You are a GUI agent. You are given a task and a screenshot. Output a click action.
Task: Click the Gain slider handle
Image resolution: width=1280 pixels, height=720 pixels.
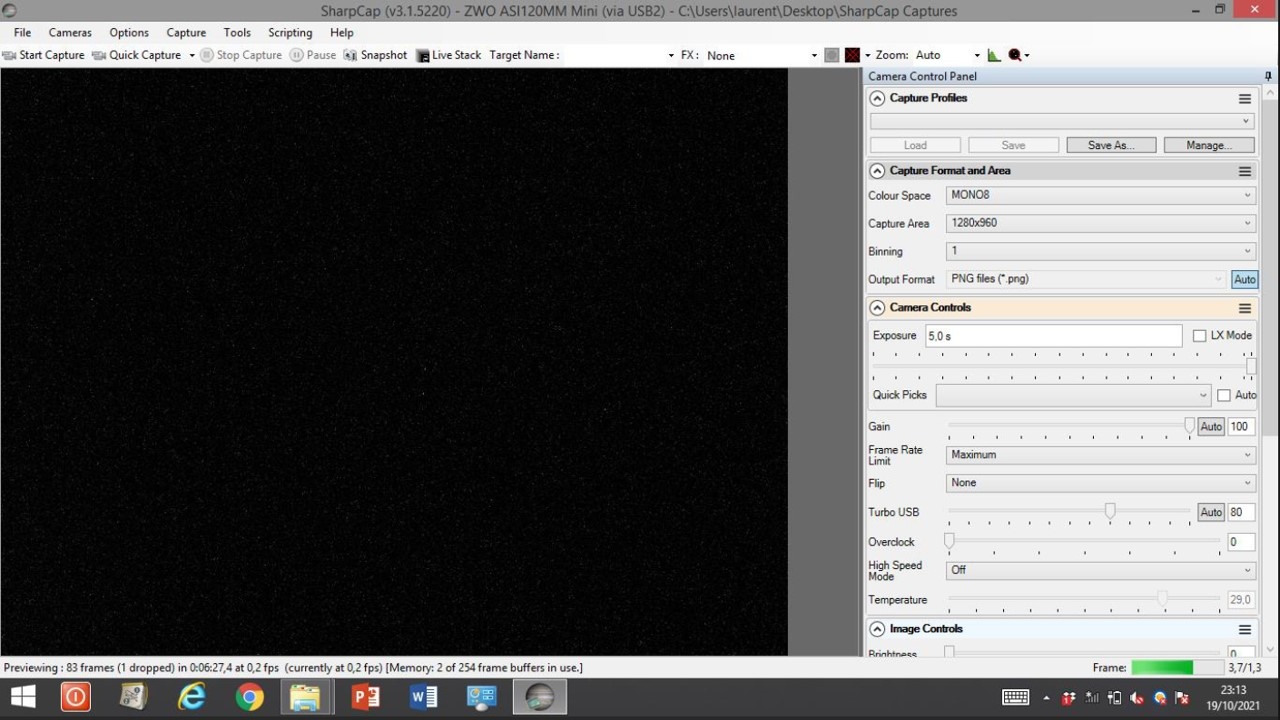[x=1189, y=427]
